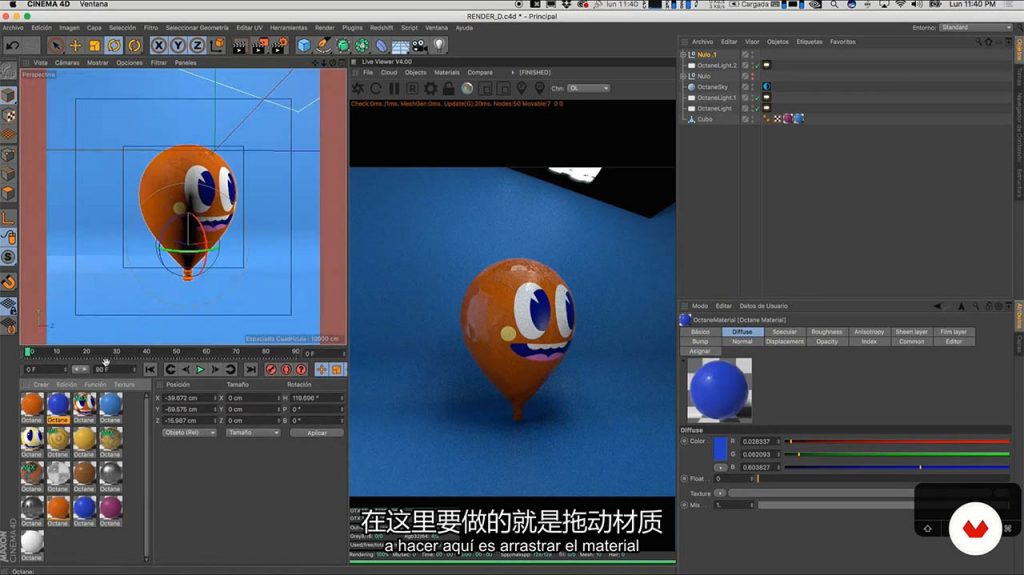
Task: Open the Redshift menu
Action: [381, 28]
